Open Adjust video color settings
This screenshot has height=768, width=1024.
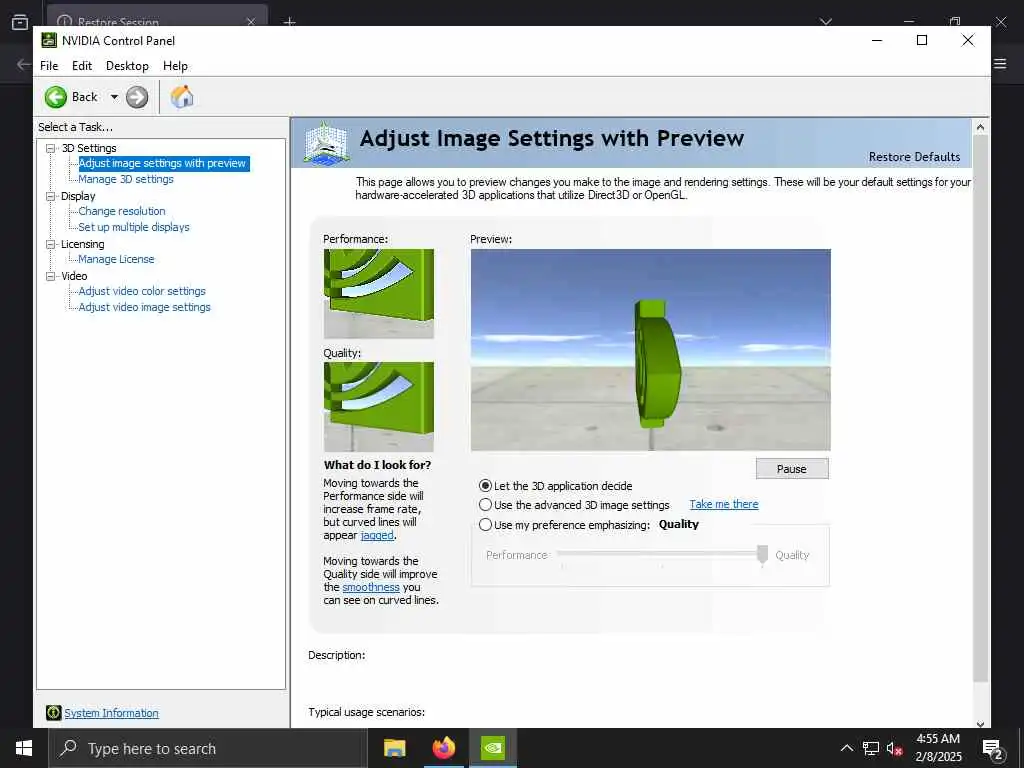(x=142, y=291)
